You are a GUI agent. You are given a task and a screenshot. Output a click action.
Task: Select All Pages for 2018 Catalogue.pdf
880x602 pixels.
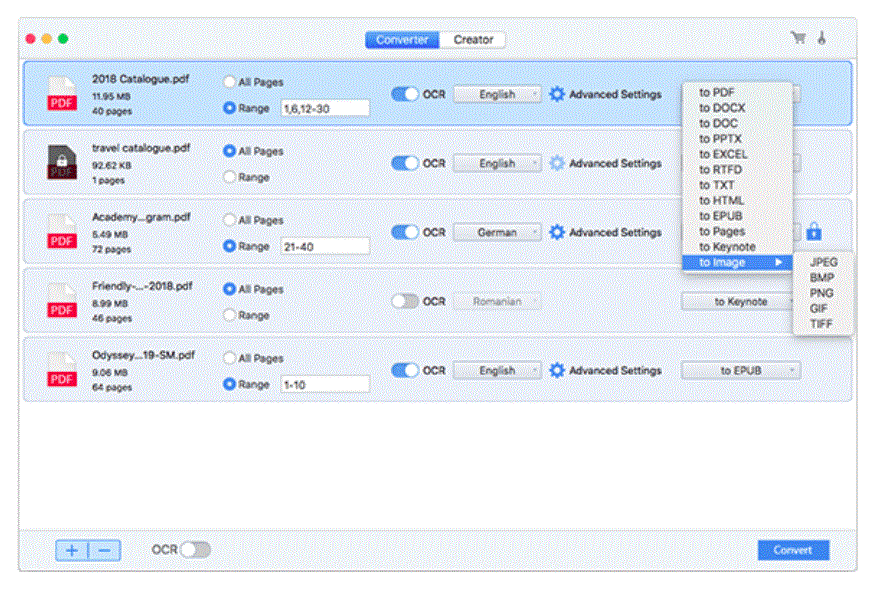[x=229, y=82]
